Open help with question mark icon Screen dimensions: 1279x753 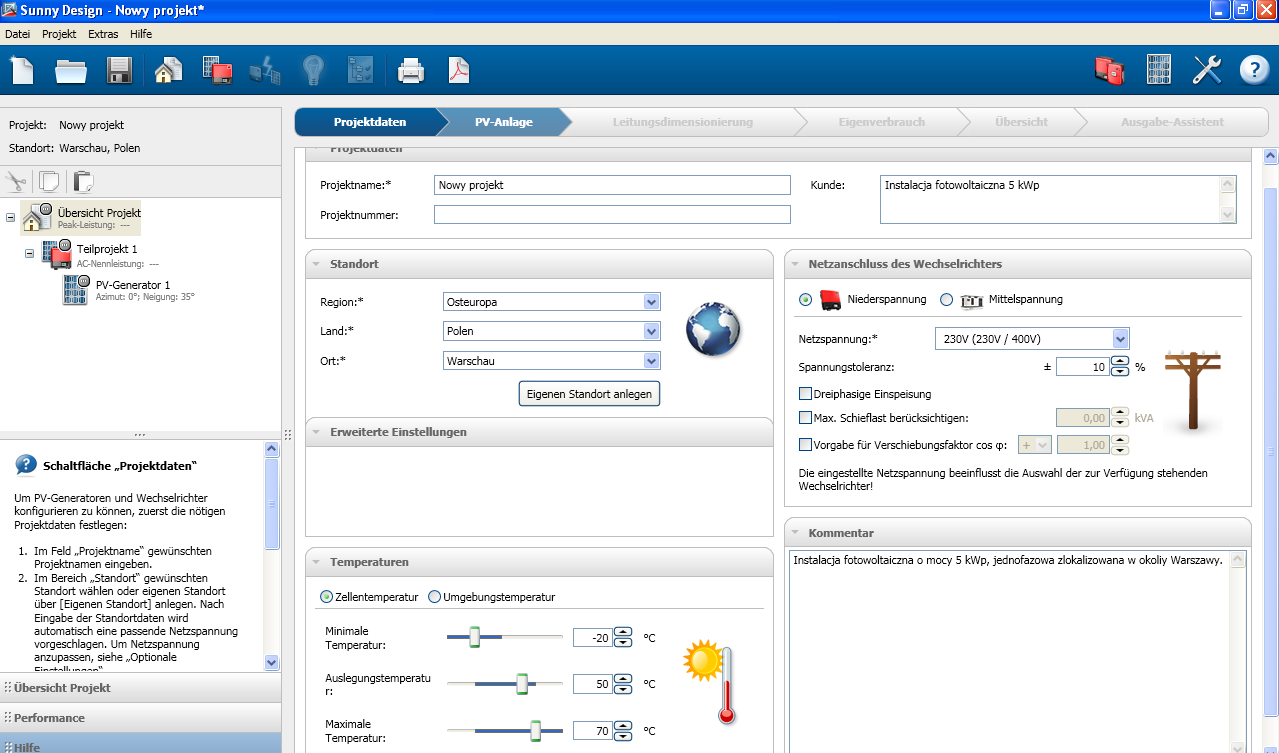coord(1254,70)
